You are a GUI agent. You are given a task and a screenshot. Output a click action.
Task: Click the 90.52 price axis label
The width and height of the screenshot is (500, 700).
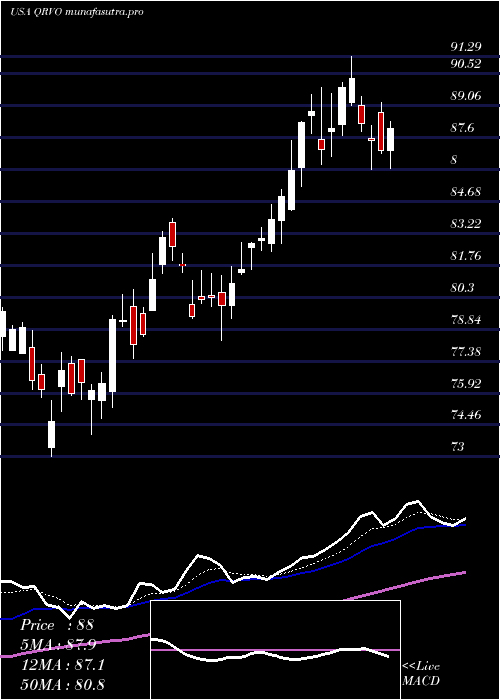[x=465, y=64]
